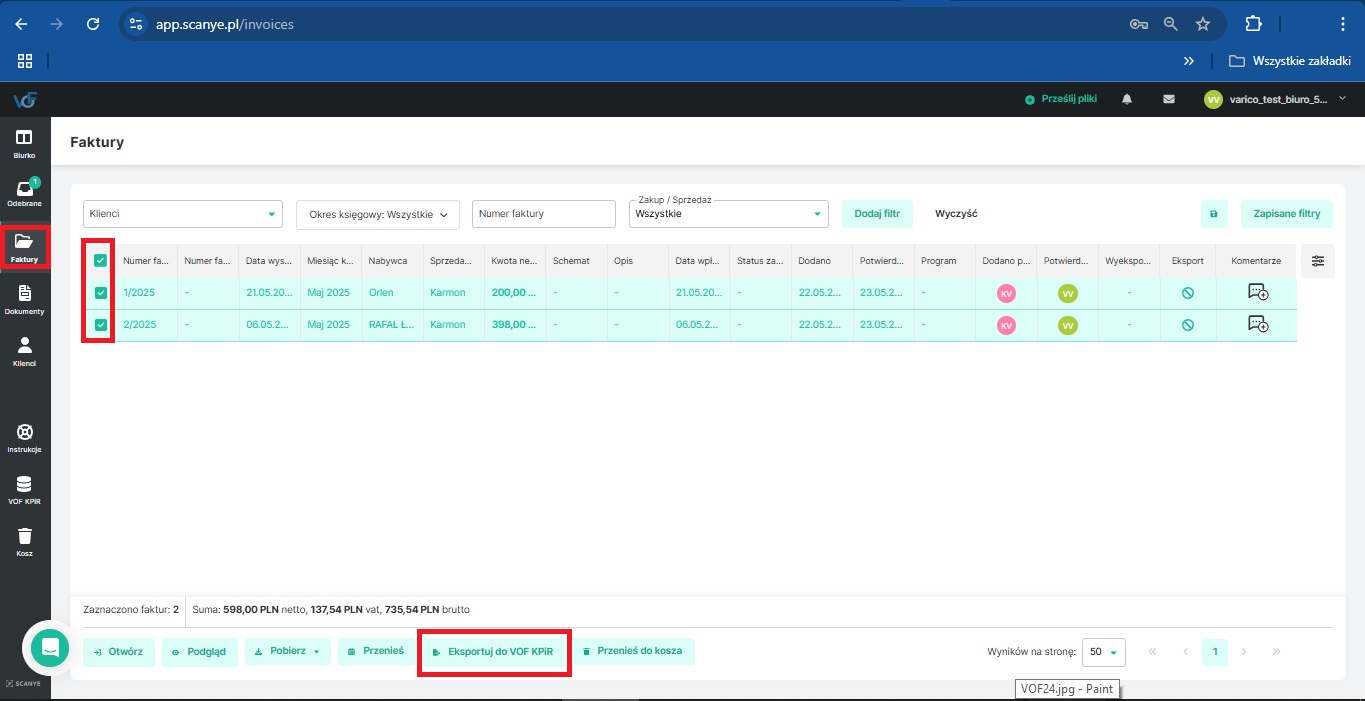Sort by Kwota netto column header
This screenshot has height=701, width=1365.
[x=514, y=260]
